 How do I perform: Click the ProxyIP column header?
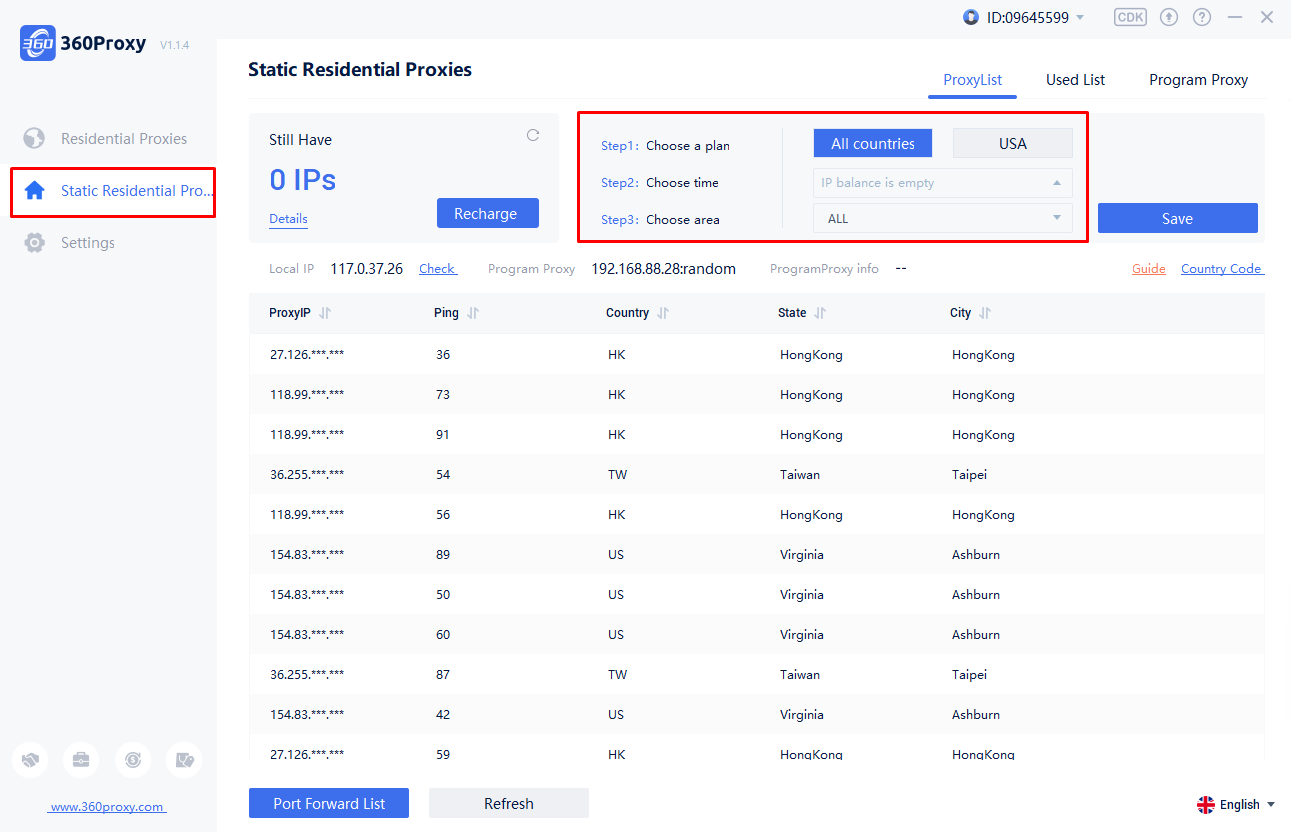click(290, 313)
